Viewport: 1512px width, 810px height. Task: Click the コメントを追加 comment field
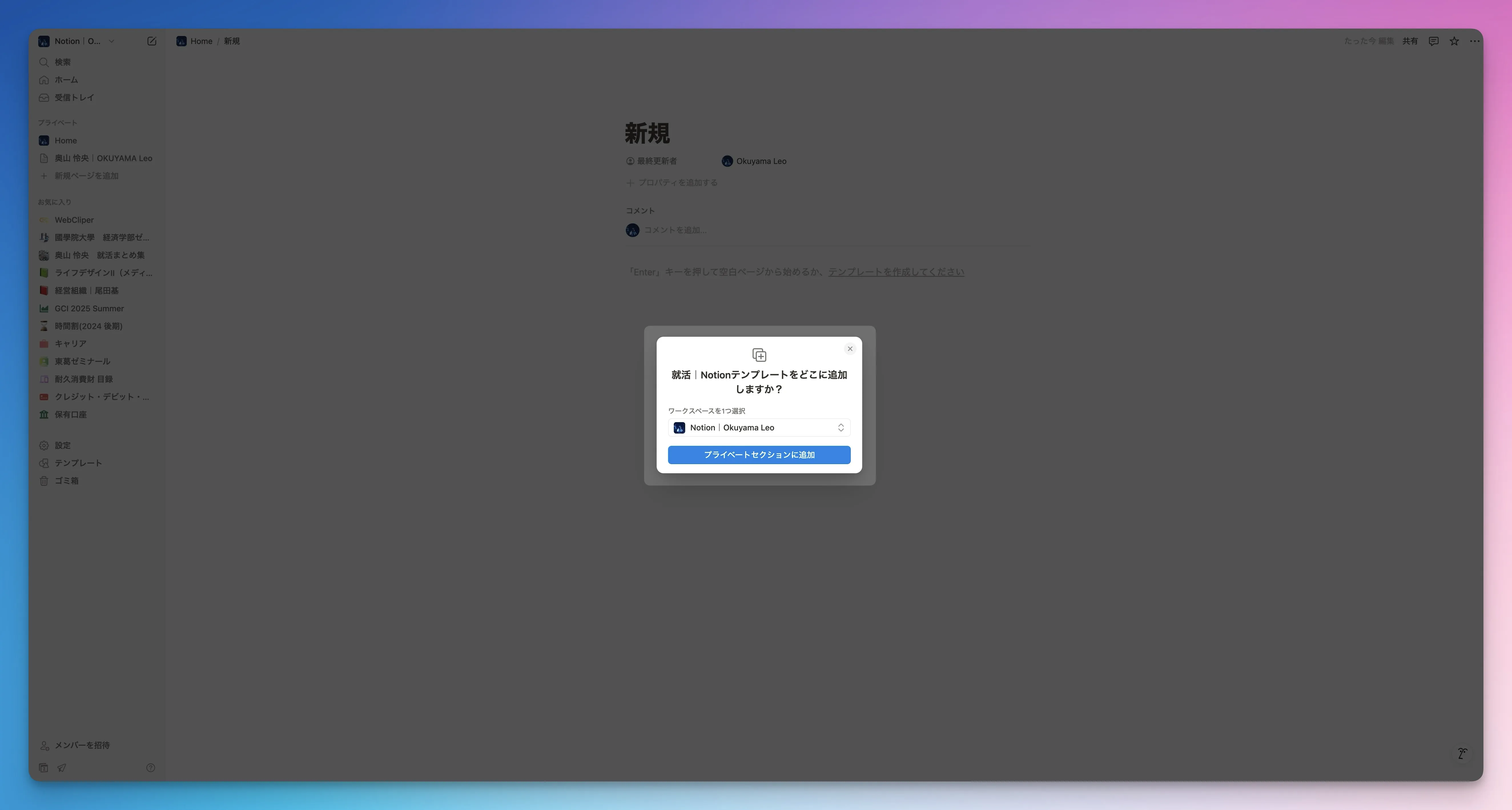click(x=675, y=230)
